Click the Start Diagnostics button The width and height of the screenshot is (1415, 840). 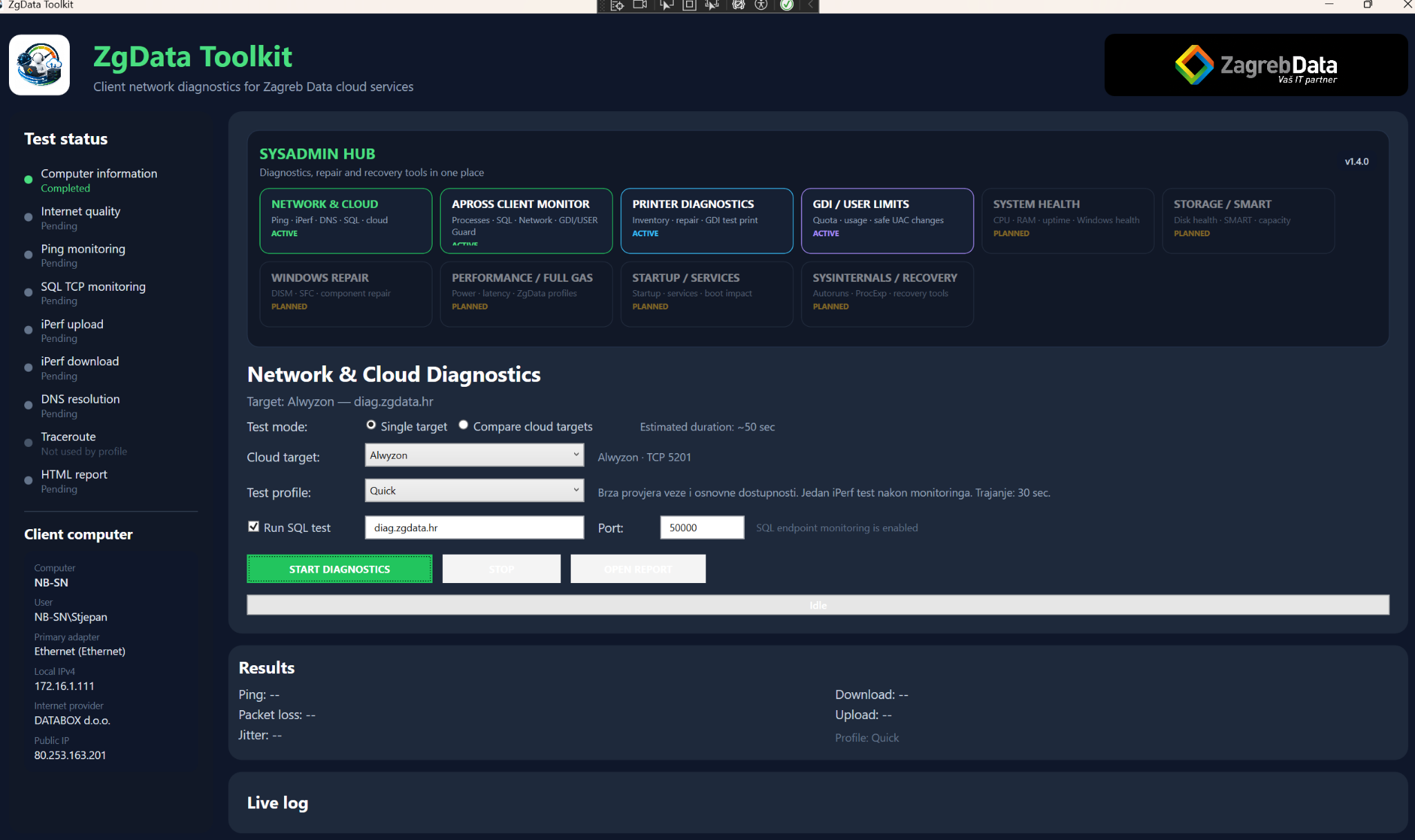click(x=339, y=569)
